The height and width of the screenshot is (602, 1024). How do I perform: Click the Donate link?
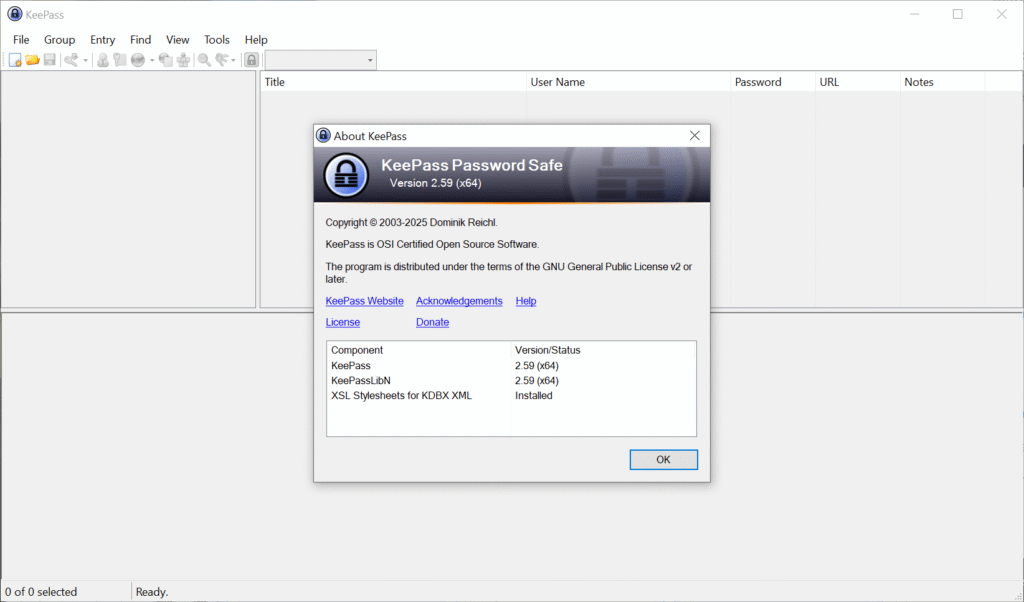432,322
